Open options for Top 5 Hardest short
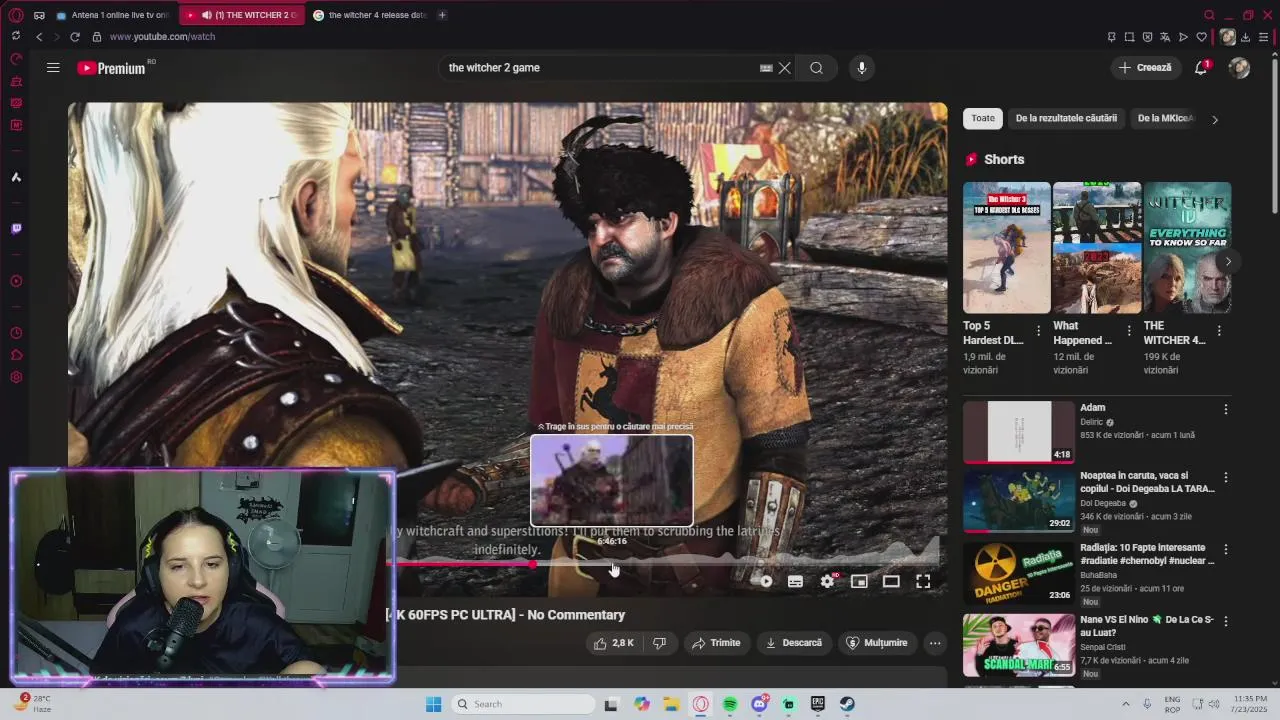Image resolution: width=1280 pixels, height=720 pixels. [1038, 331]
